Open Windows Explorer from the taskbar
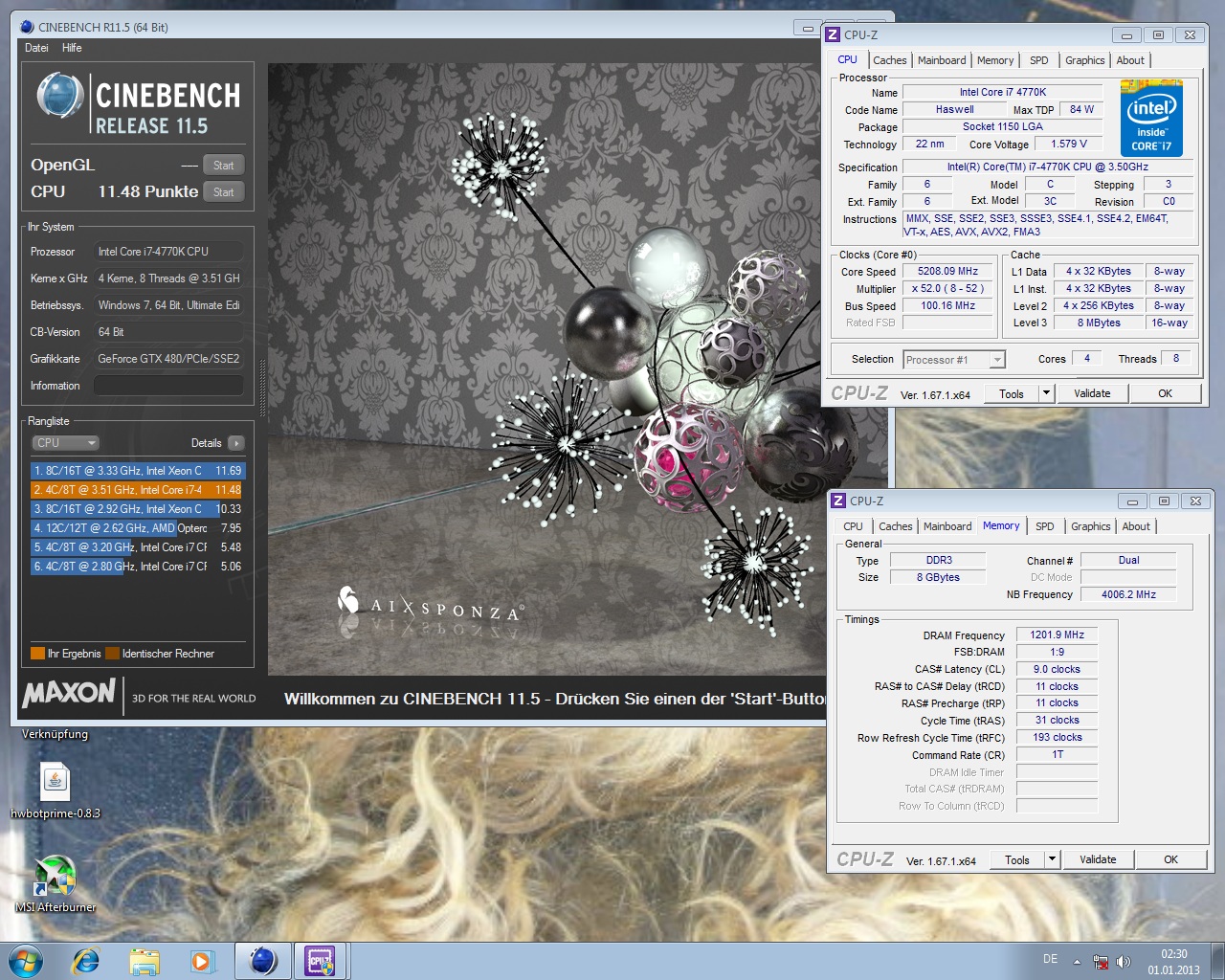 145,960
